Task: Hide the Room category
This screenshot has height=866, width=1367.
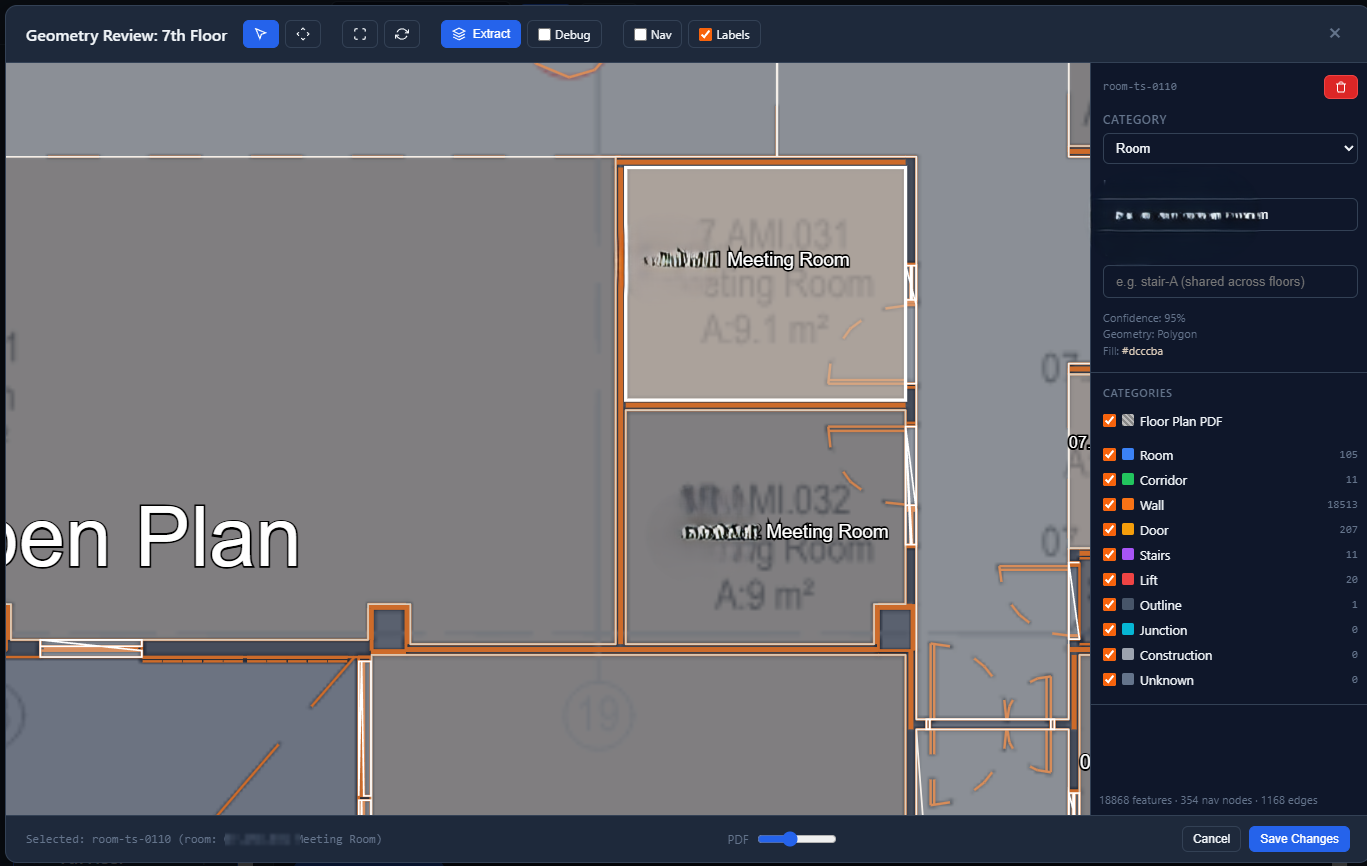Action: tap(1109, 455)
